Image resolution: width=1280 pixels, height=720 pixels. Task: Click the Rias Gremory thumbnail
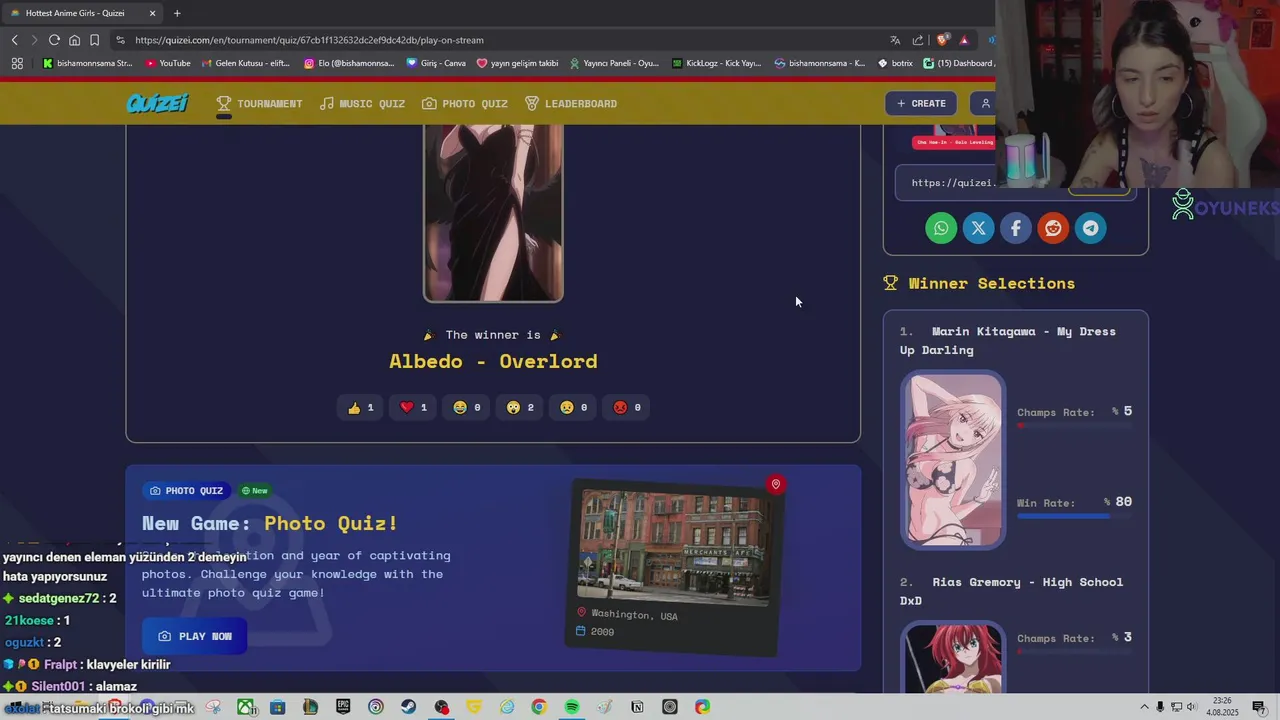tap(953, 657)
